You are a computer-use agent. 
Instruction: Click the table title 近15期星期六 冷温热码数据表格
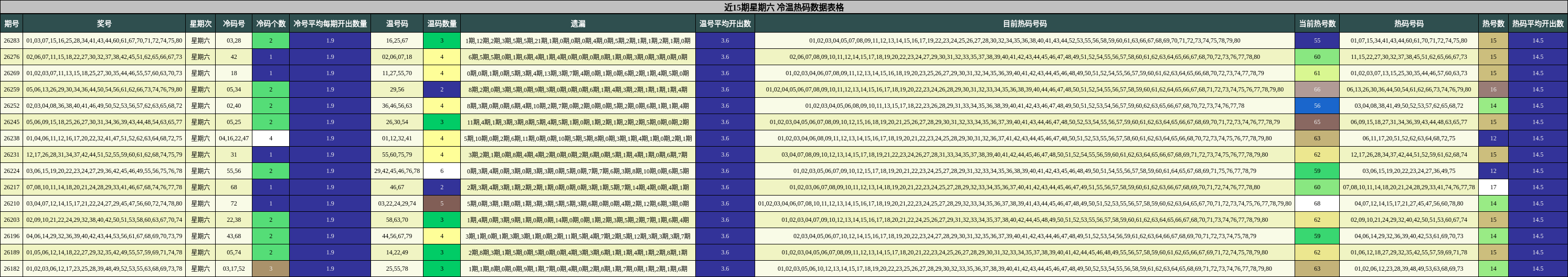tap(784, 7)
